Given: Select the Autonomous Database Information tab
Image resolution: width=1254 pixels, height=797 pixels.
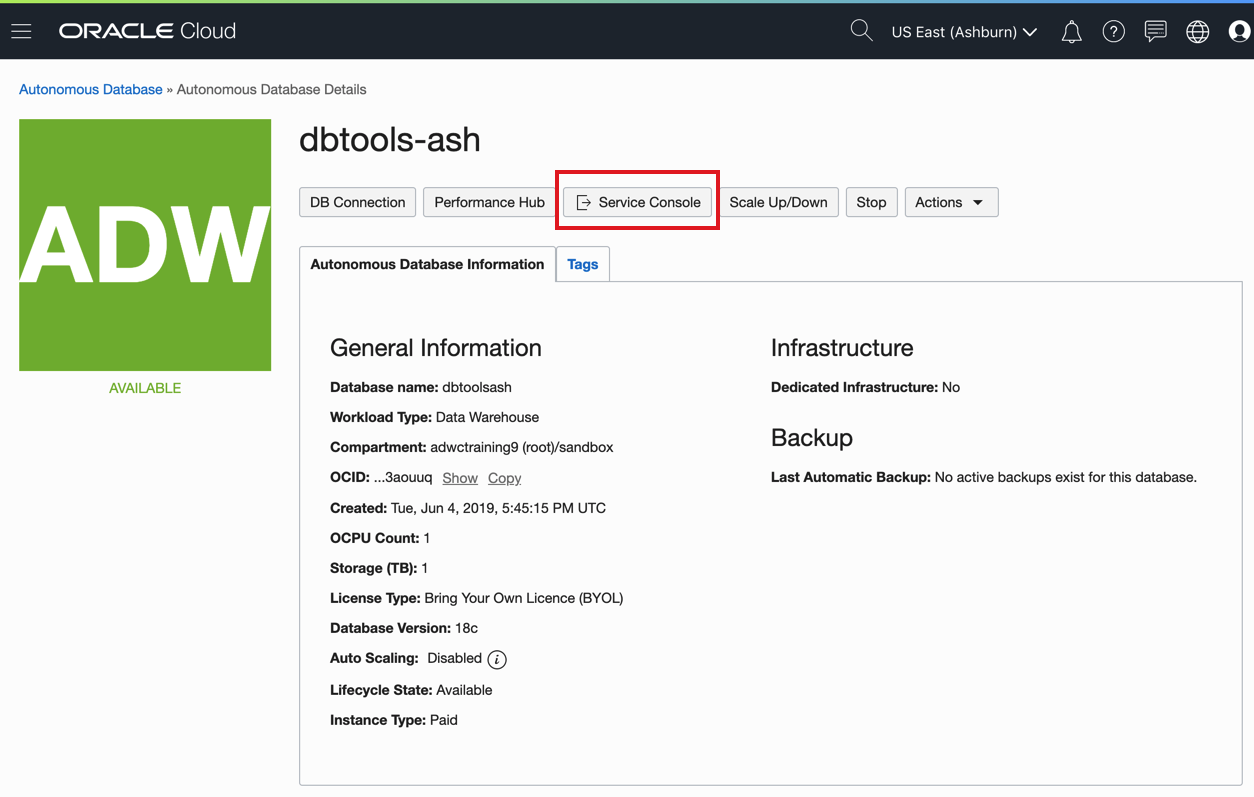Looking at the screenshot, I should pos(427,264).
